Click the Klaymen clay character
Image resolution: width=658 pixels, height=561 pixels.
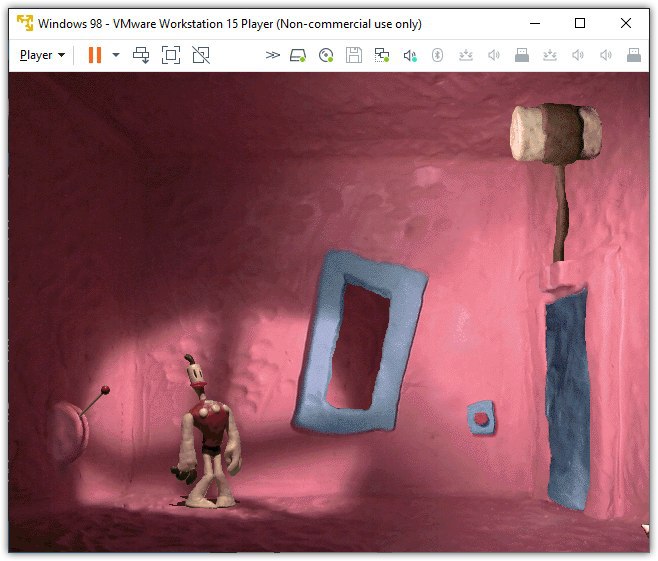point(207,432)
